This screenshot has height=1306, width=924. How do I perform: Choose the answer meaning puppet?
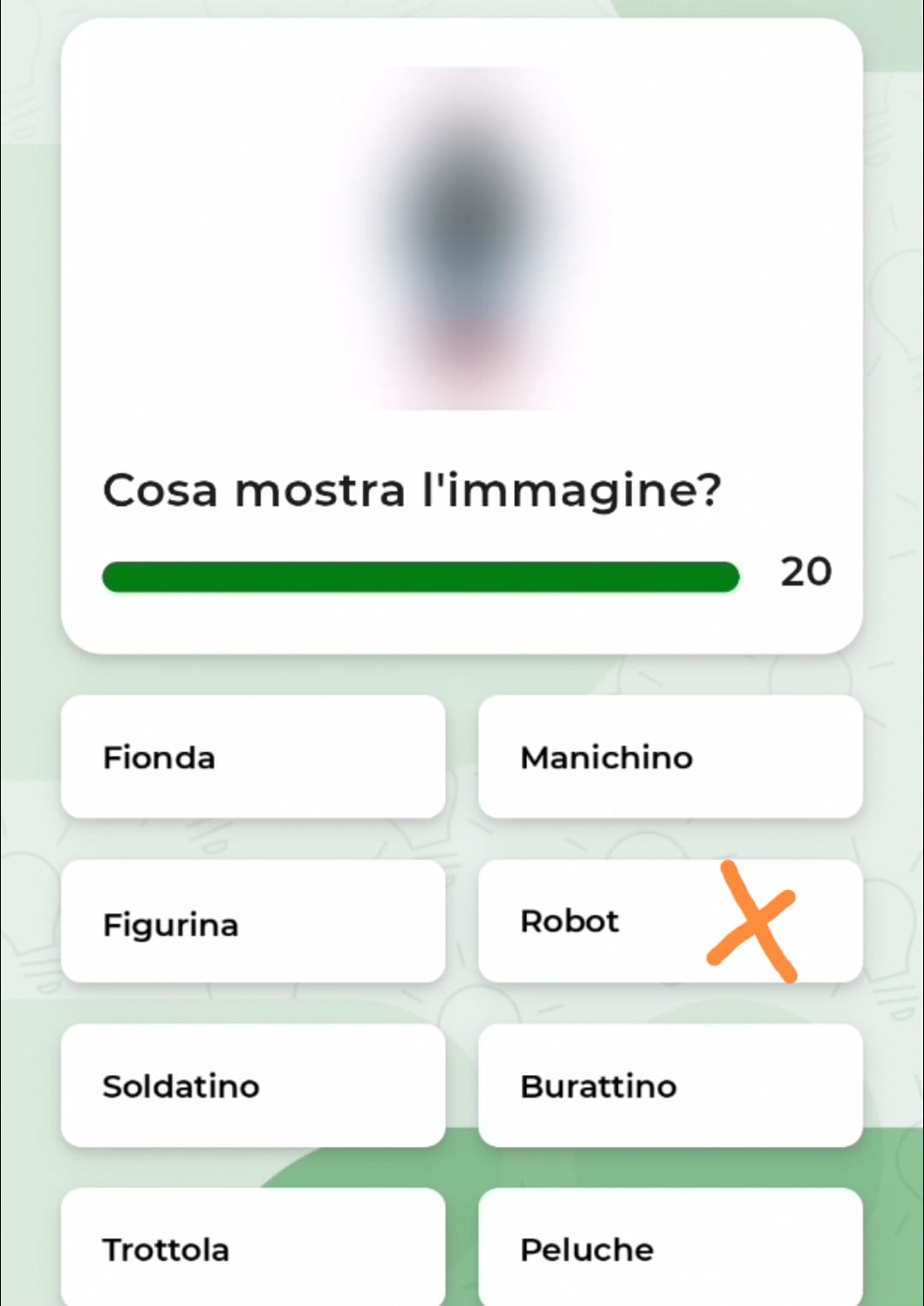(670, 1086)
